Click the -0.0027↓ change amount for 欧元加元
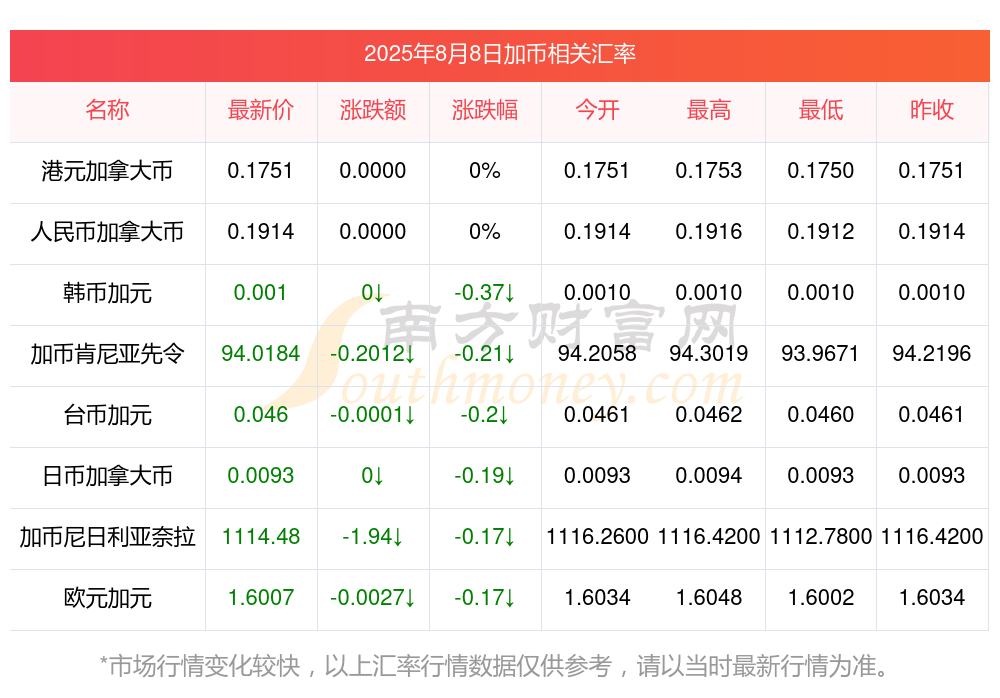The image size is (1000, 698). [x=372, y=597]
